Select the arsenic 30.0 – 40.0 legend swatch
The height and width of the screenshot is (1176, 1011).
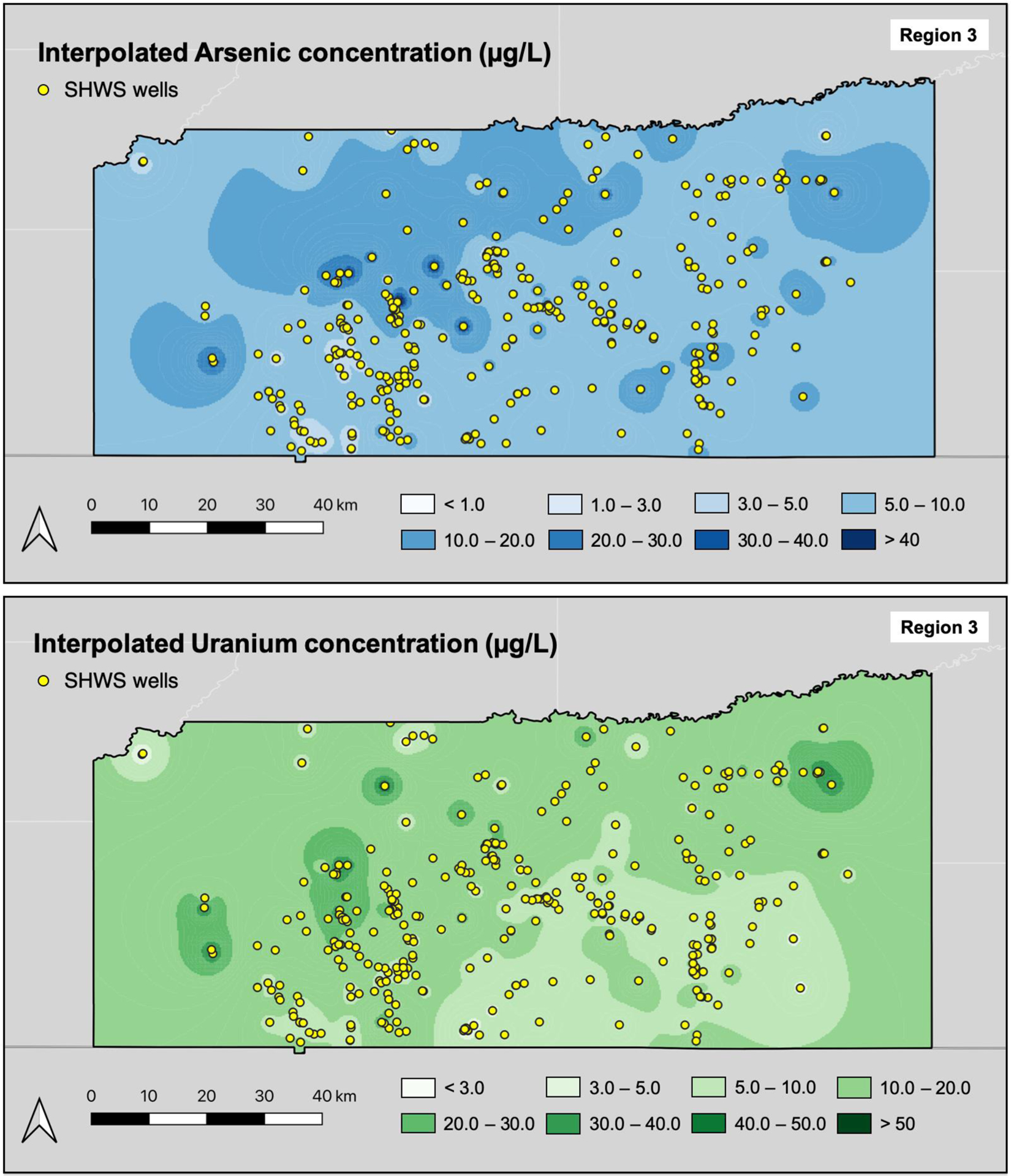tap(712, 540)
